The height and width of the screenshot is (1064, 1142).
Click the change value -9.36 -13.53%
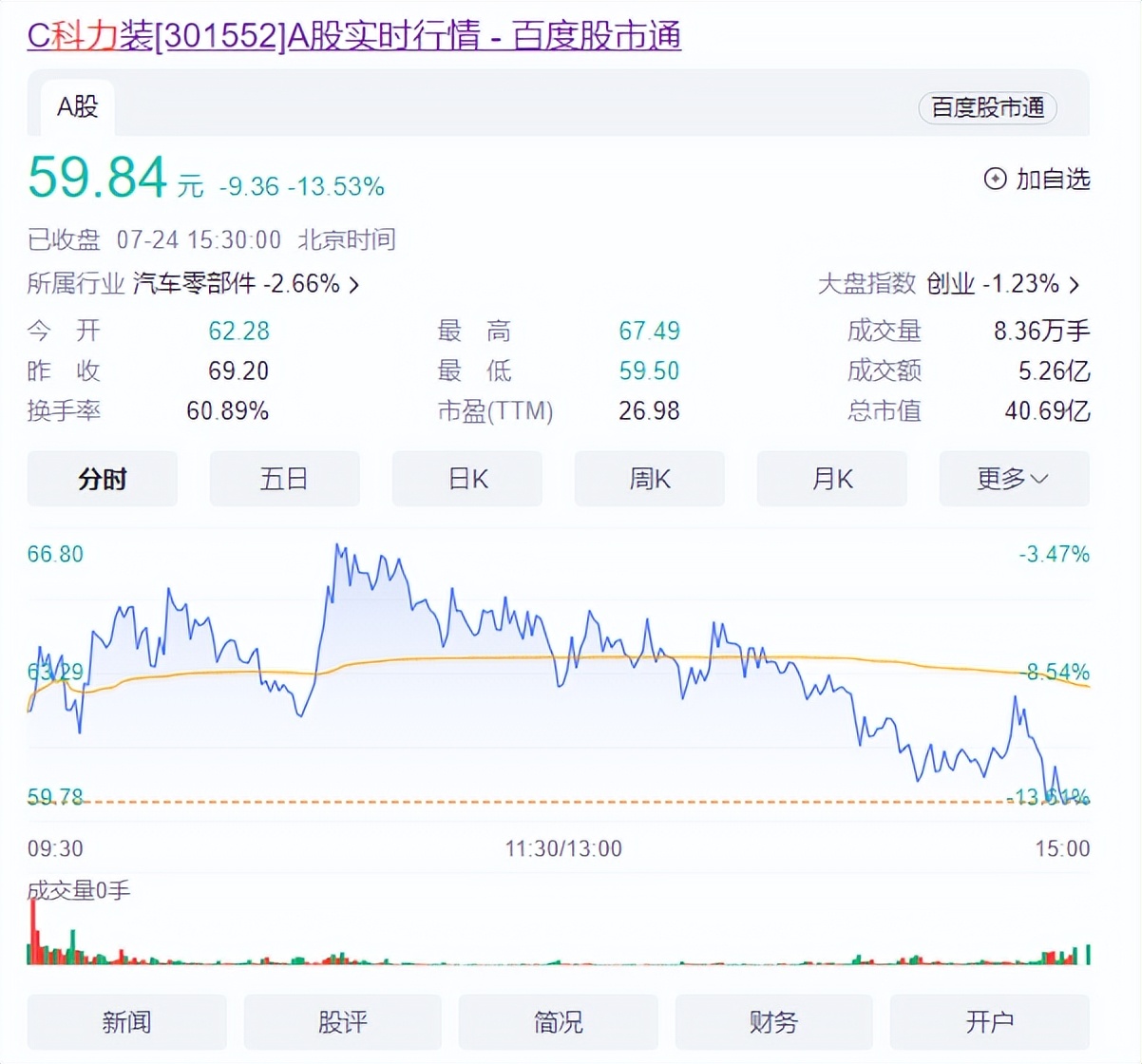(302, 186)
